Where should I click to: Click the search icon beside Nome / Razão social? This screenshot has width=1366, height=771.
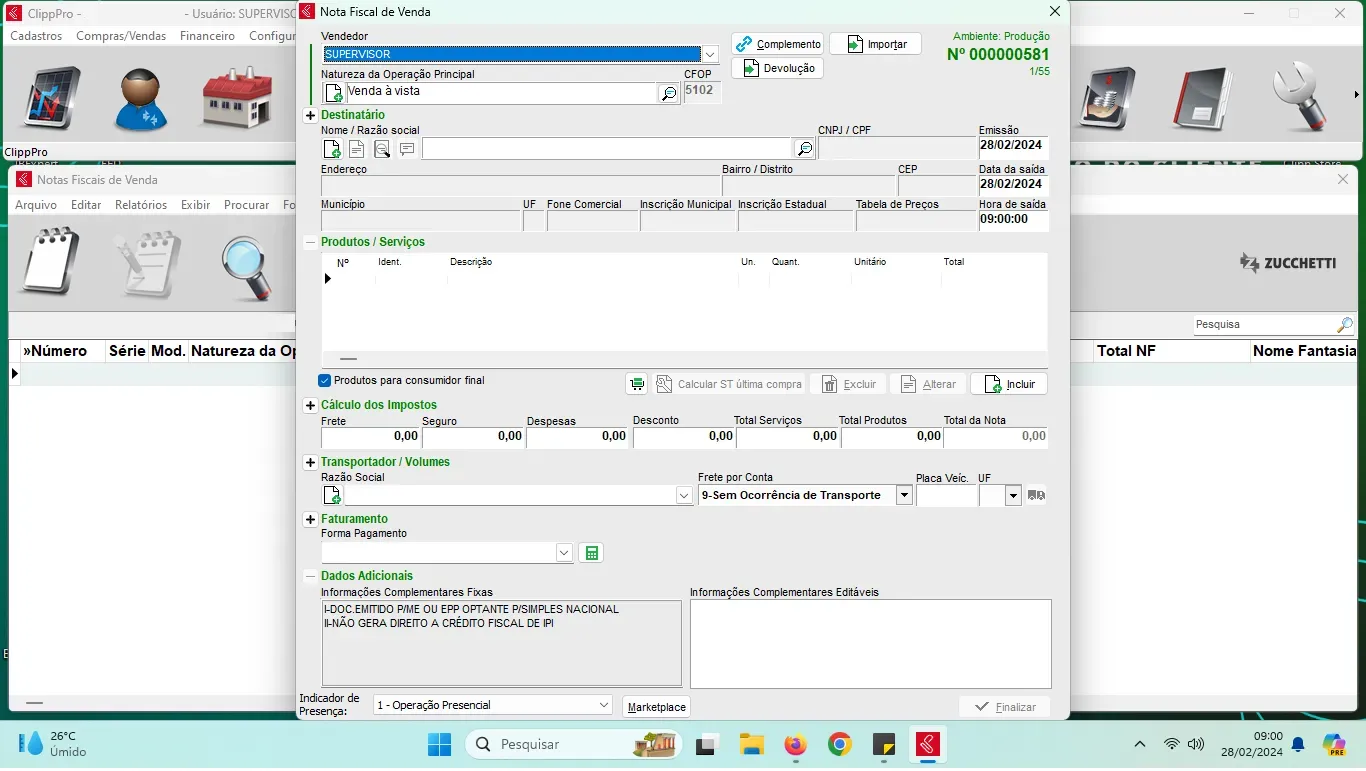click(x=804, y=149)
